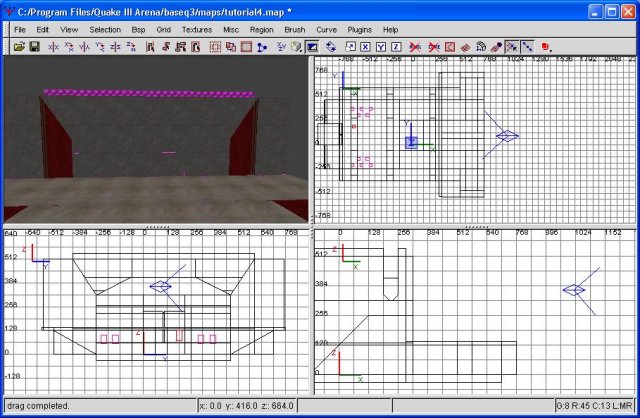Viewport: 640px width, 418px height.
Task: Click the camera marker in the XZ view
Action: pyautogui.click(x=574, y=290)
